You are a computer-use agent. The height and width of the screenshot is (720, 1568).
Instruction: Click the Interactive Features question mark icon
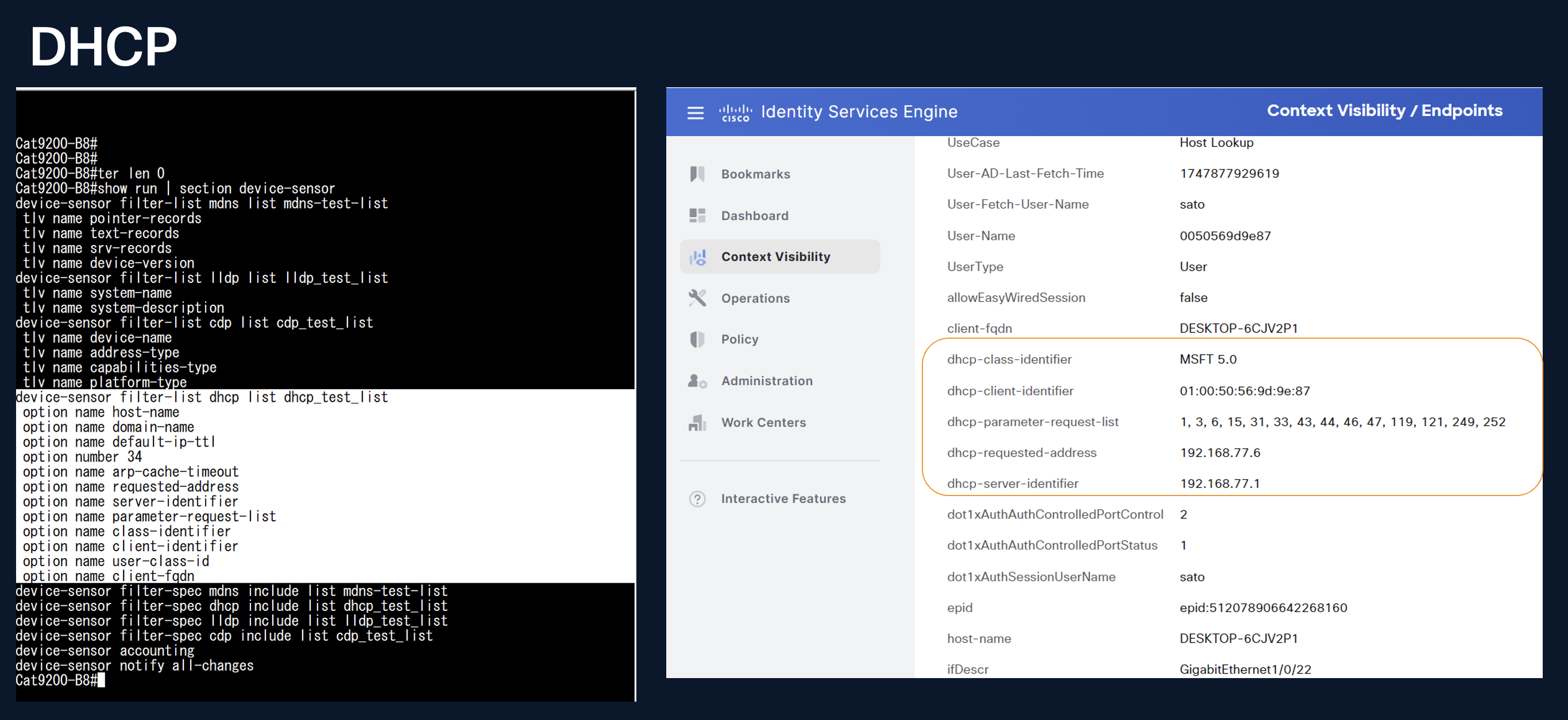[x=698, y=498]
